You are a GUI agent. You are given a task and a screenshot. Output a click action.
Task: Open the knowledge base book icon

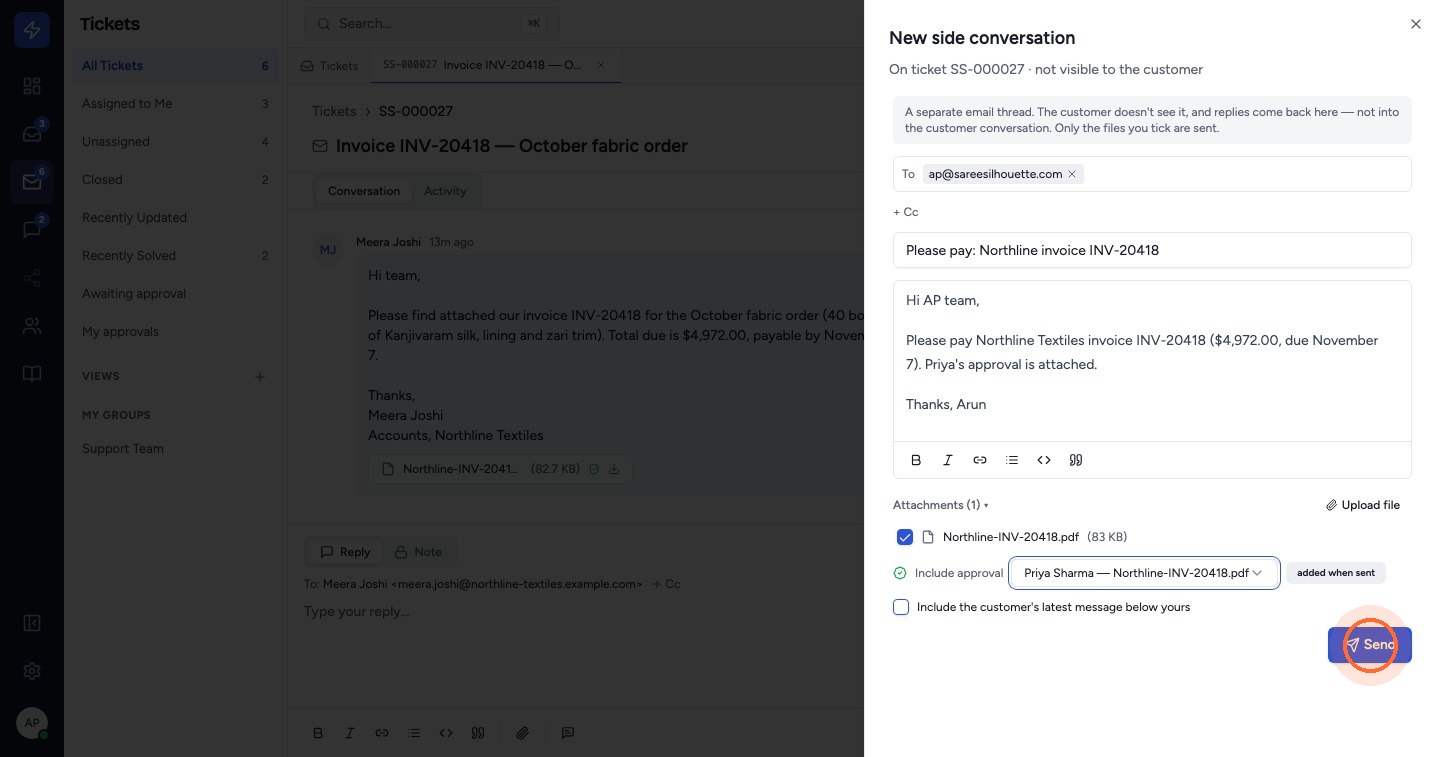pos(32,374)
